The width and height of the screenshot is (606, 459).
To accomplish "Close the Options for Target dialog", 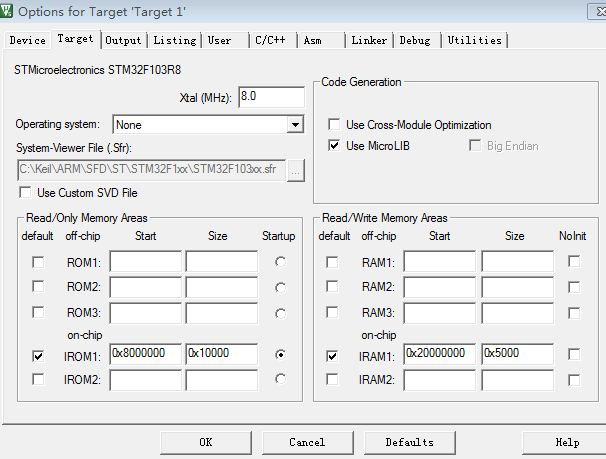I will (x=598, y=11).
